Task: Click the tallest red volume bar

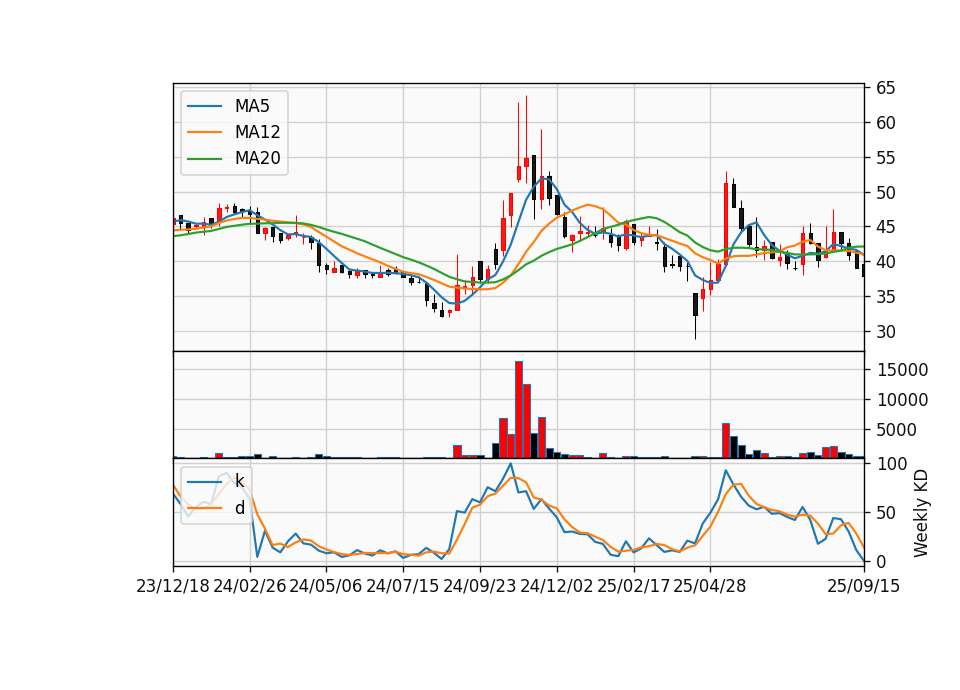Action: point(519,410)
